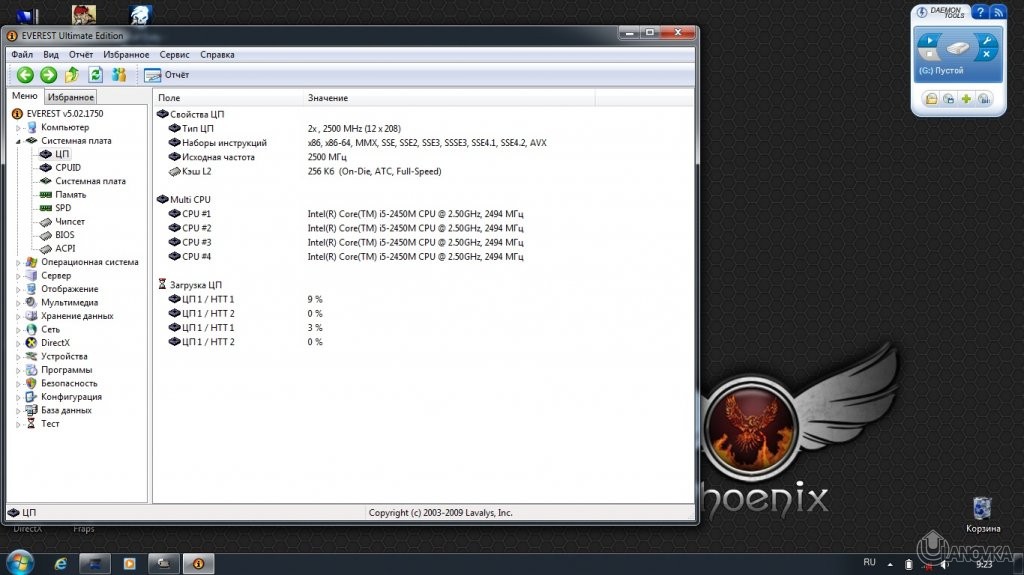1024x575 pixels.
Task: Click the База данных tree icon
Action: coord(31,410)
